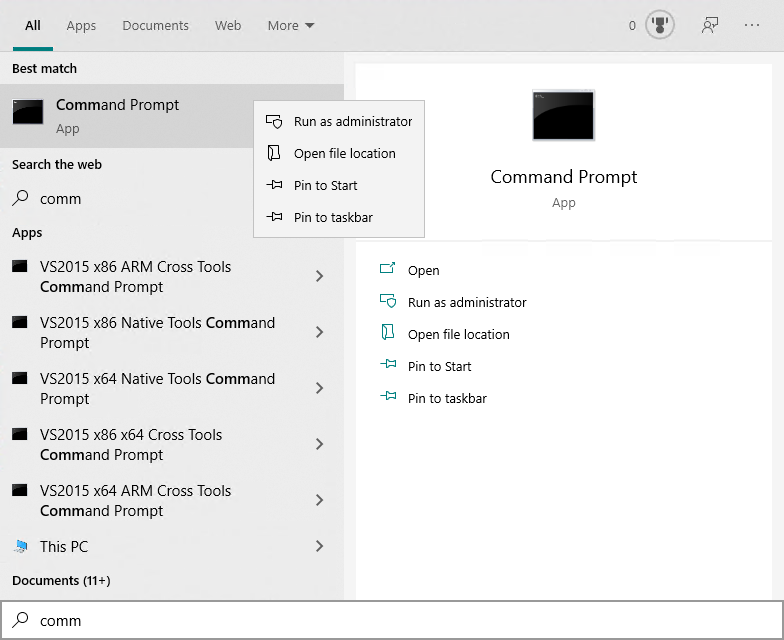Click Run as administrator in right panel
This screenshot has width=784, height=640.
467,302
